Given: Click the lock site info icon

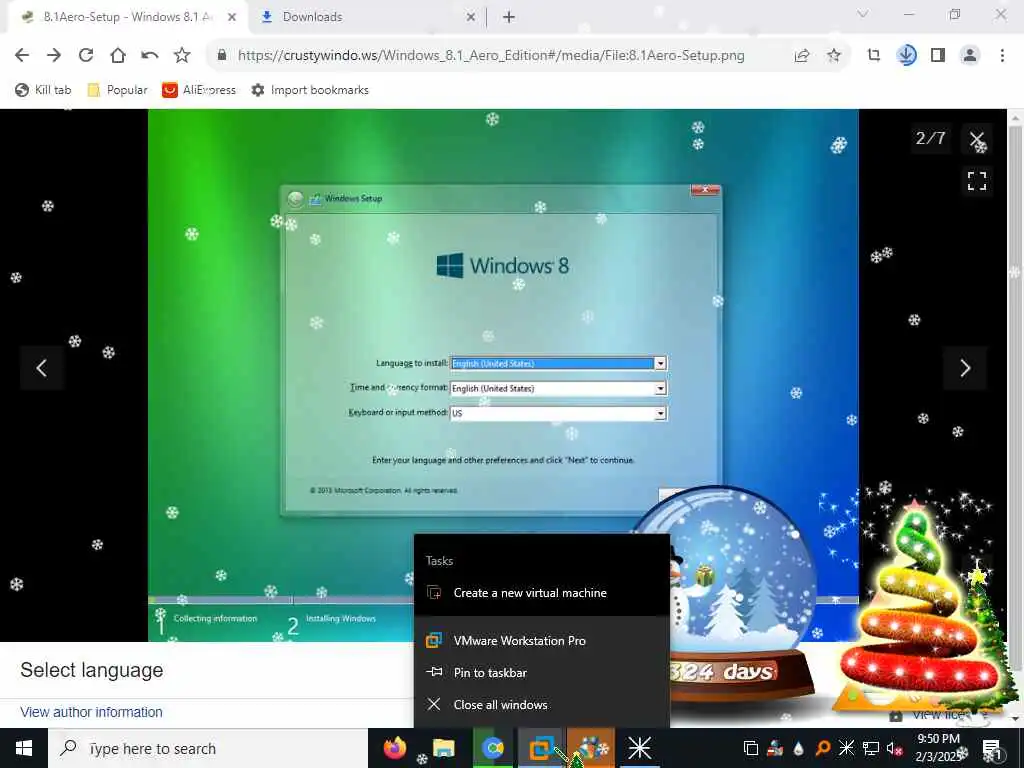Looking at the screenshot, I should tap(222, 56).
